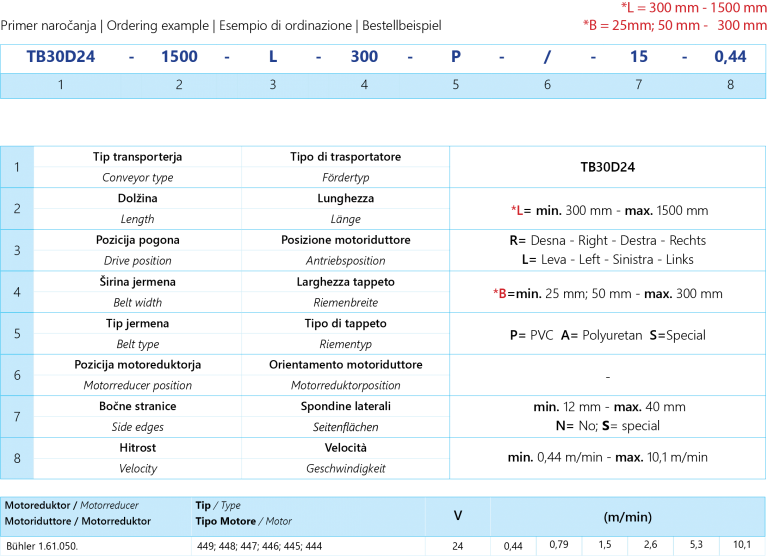Click the letter L in the code header
Screen dimensions: 768x556
point(272,57)
